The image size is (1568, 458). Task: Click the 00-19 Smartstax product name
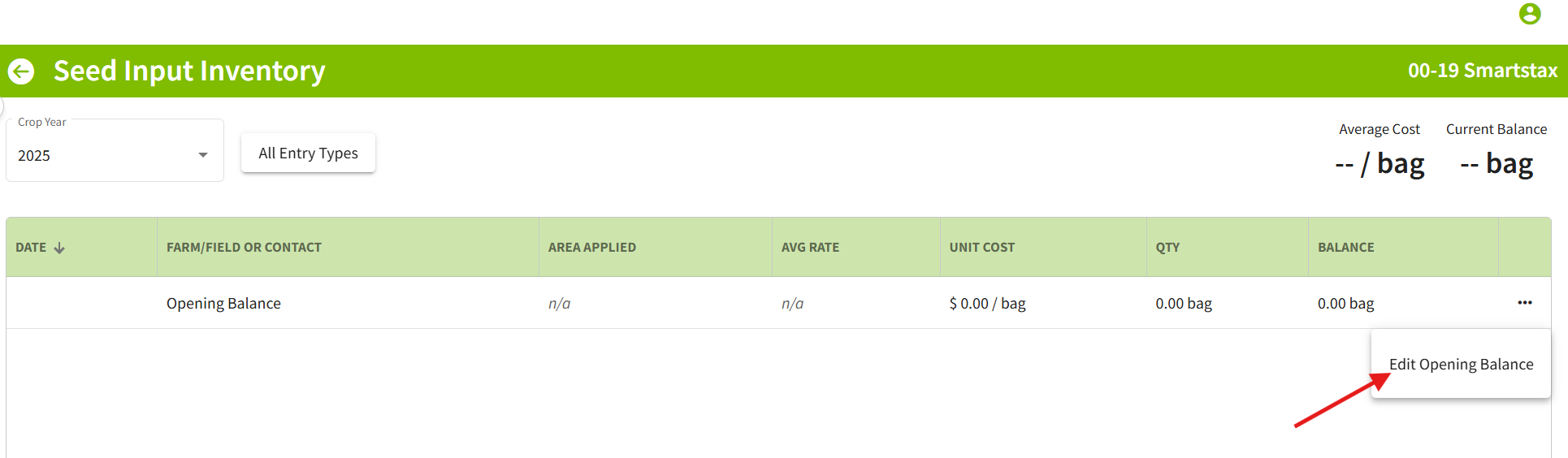pos(1482,71)
